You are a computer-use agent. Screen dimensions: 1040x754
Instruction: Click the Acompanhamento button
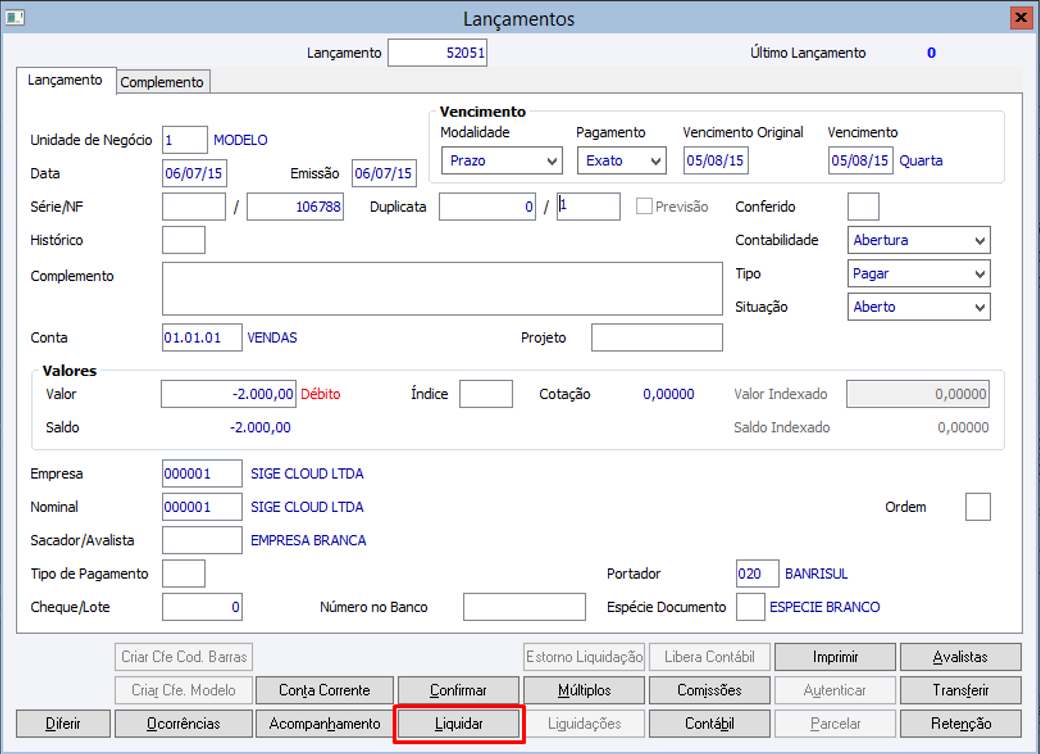click(x=324, y=723)
